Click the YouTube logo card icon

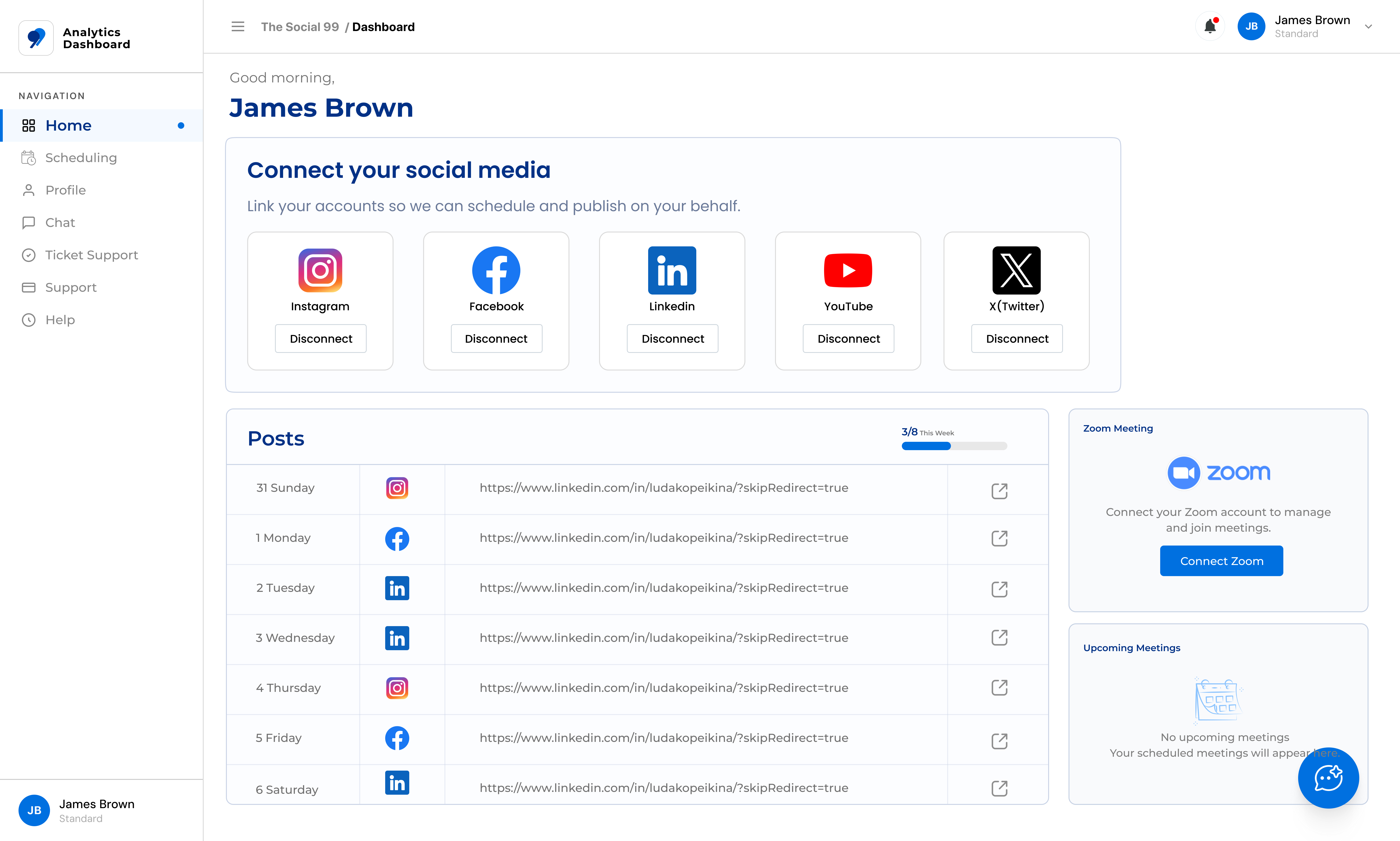pyautogui.click(x=848, y=270)
